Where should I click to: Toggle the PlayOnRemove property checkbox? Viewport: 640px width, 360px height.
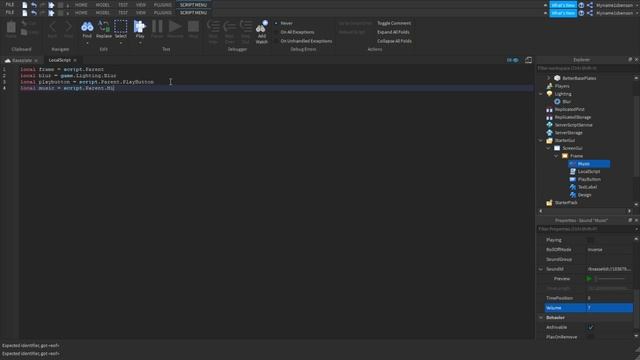[591, 337]
